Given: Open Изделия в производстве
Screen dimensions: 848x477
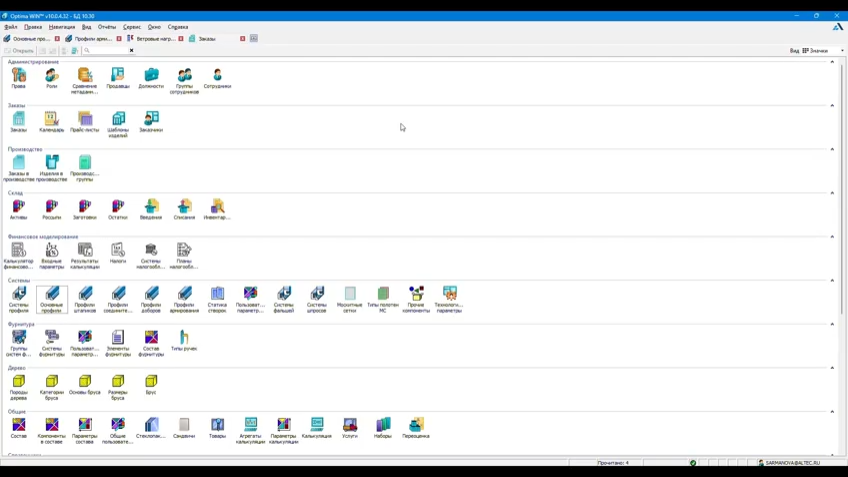Looking at the screenshot, I should tap(51, 168).
